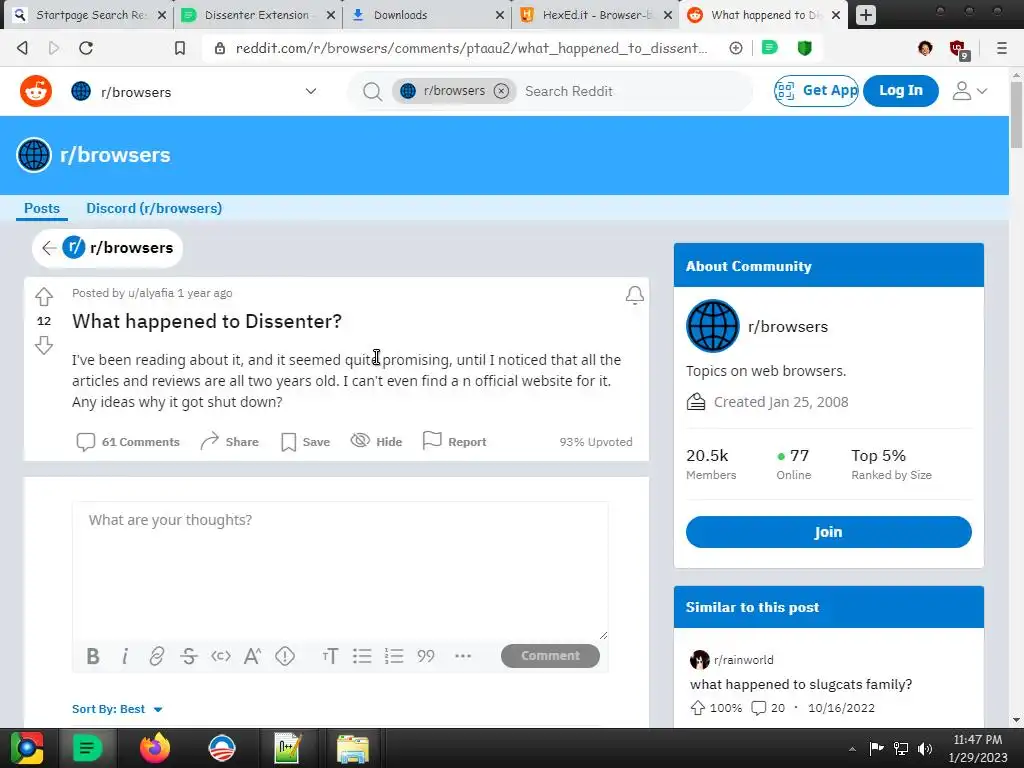Click the r/browsers community avatar in sidebar
The image size is (1024, 768).
(x=712, y=326)
